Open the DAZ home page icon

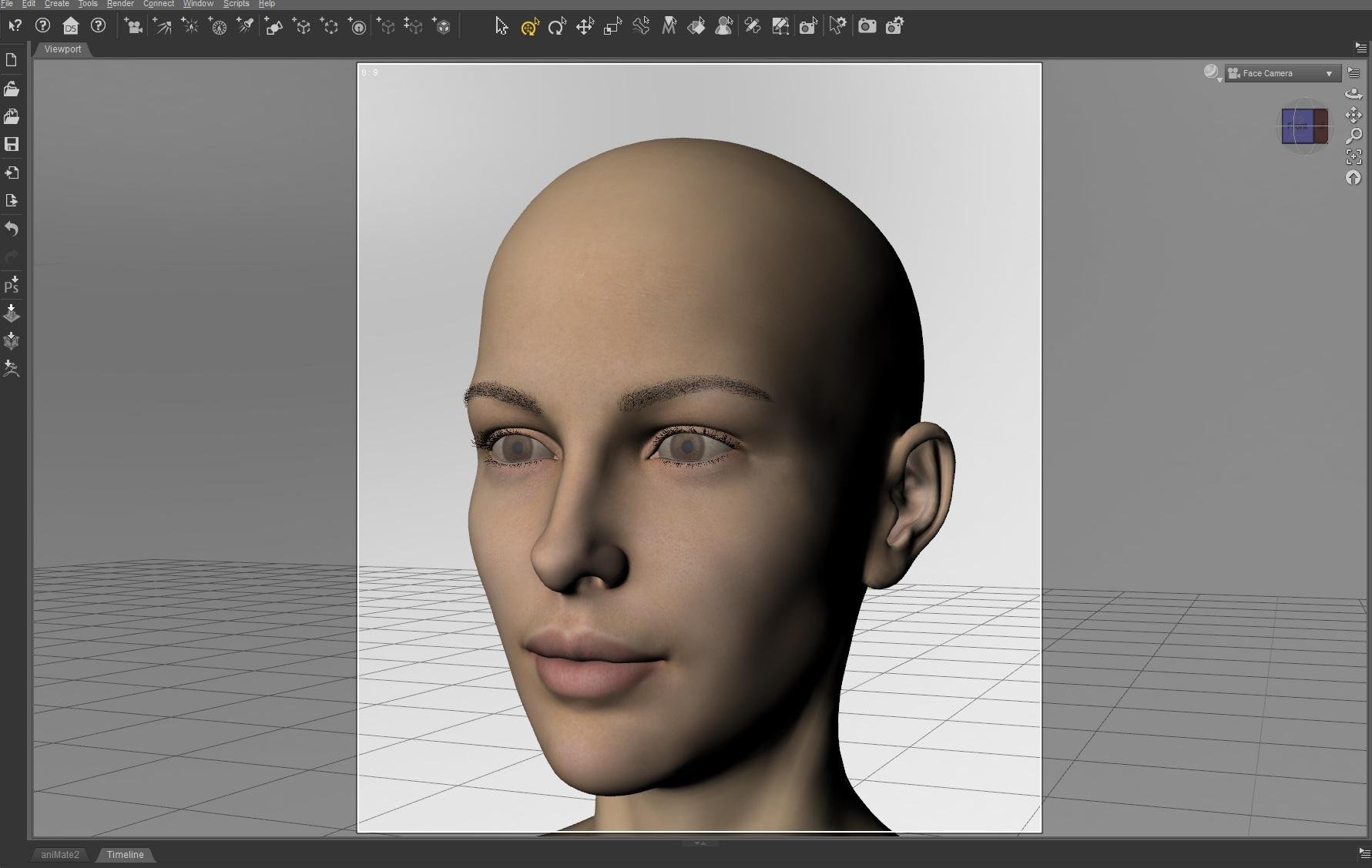[70, 26]
